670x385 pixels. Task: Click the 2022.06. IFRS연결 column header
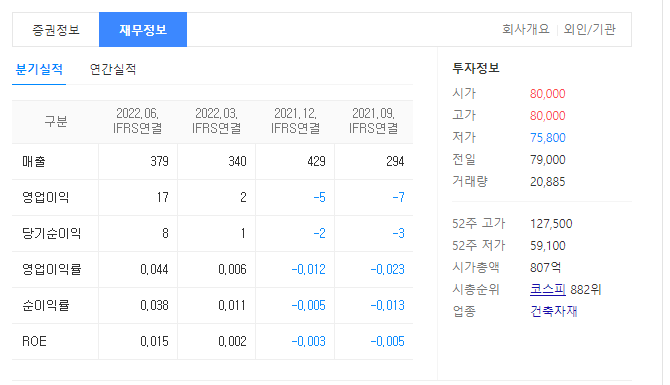pyautogui.click(x=138, y=121)
